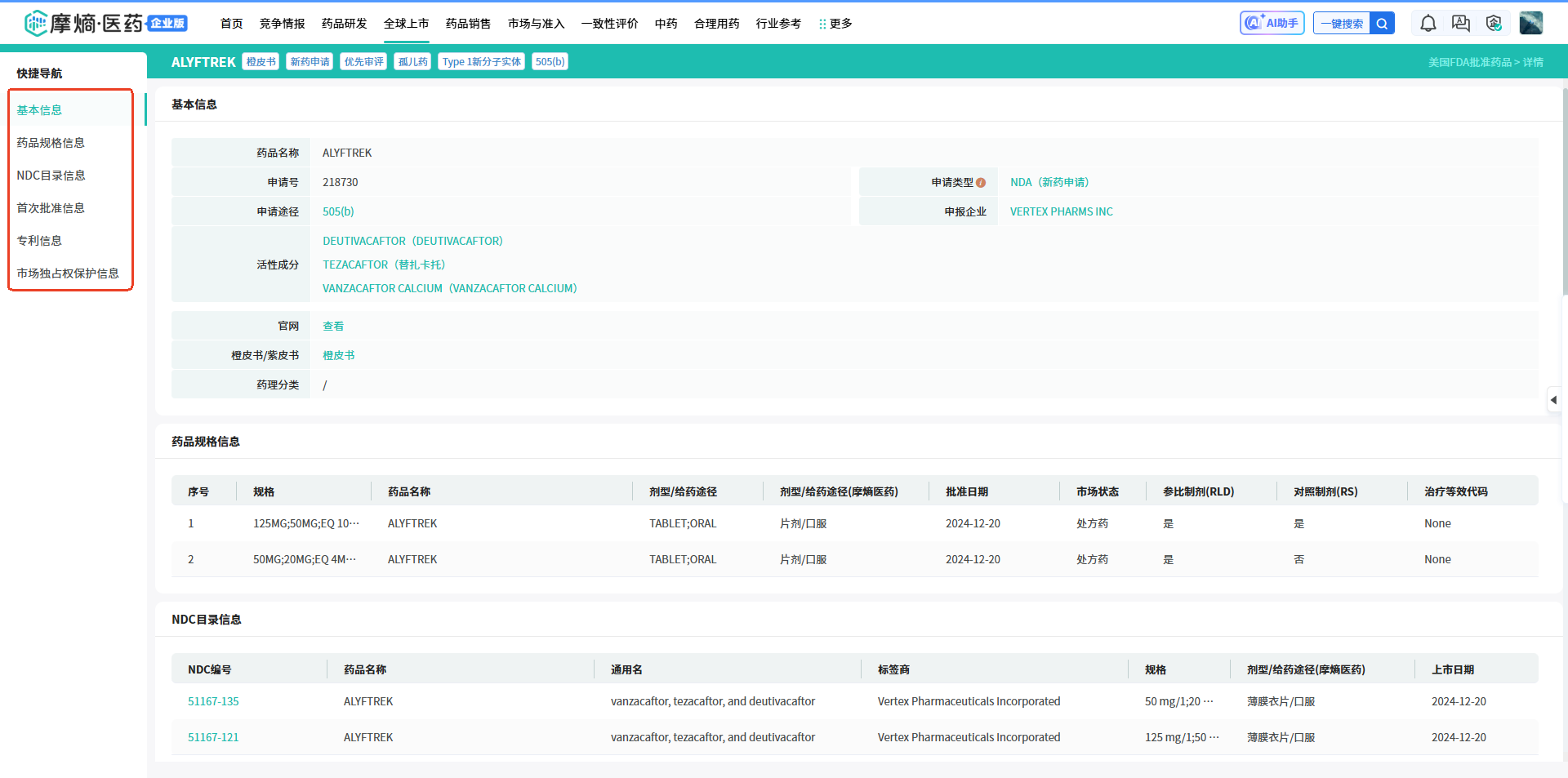
Task: Open the TEZACAFTOR（替扎卡托）link
Action: point(384,265)
